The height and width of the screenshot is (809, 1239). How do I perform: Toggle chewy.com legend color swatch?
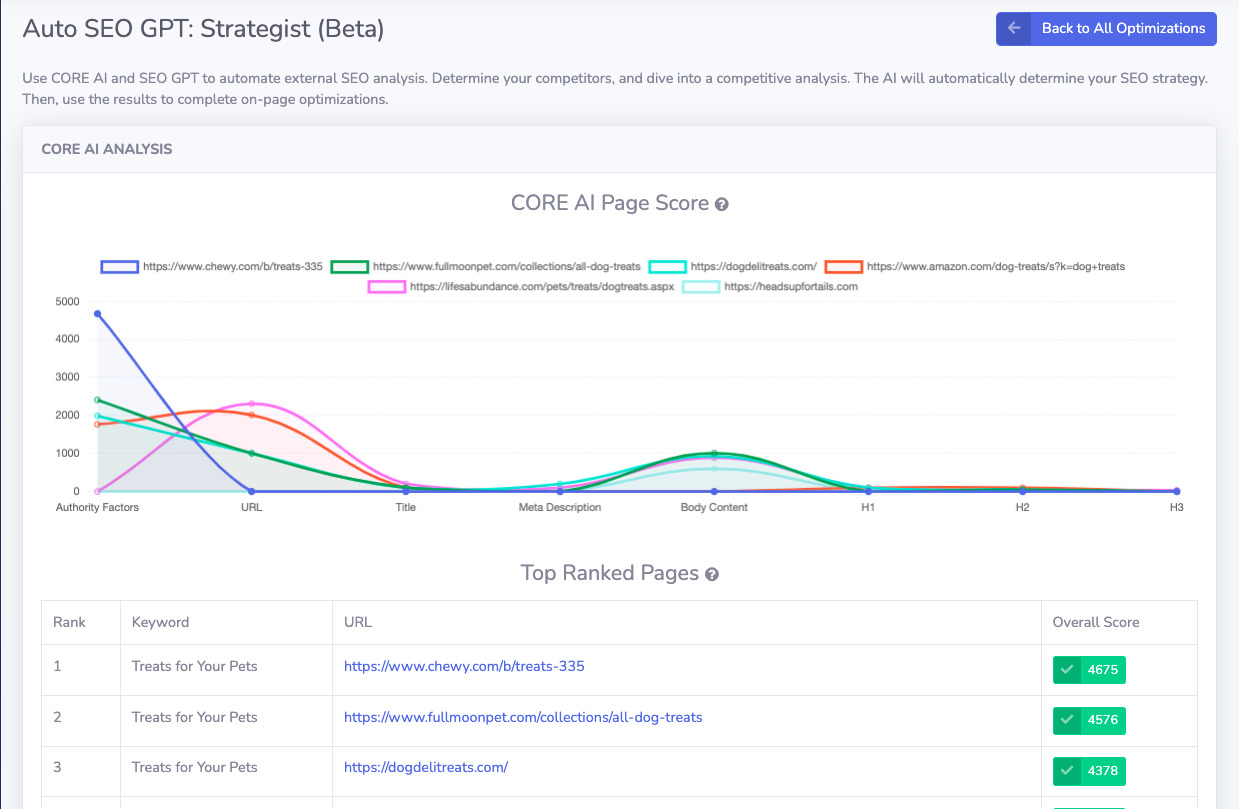119,267
